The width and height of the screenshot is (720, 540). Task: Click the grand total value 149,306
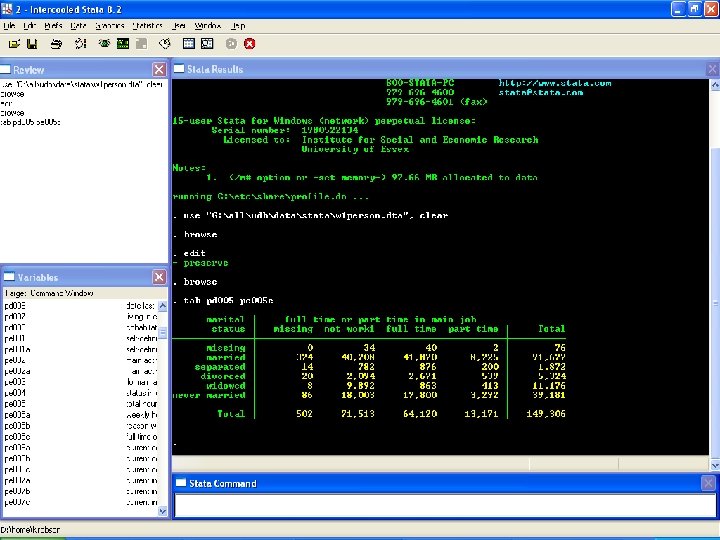546,414
